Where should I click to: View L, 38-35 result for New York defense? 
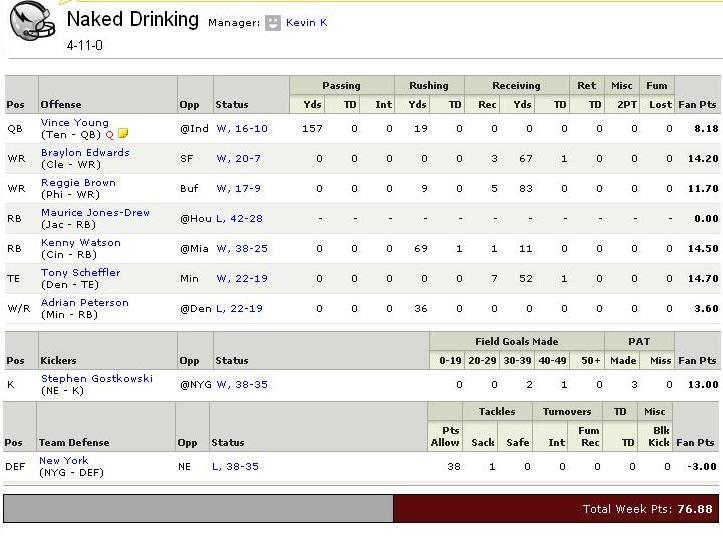click(235, 467)
